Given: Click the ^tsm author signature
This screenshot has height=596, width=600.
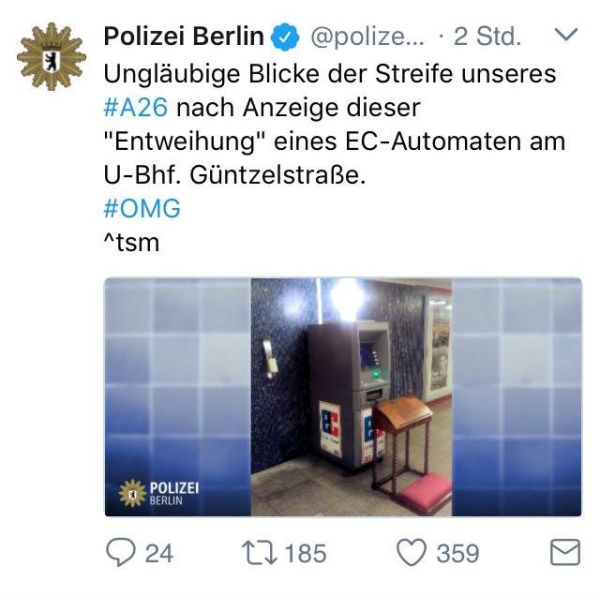Looking at the screenshot, I should tap(131, 243).
